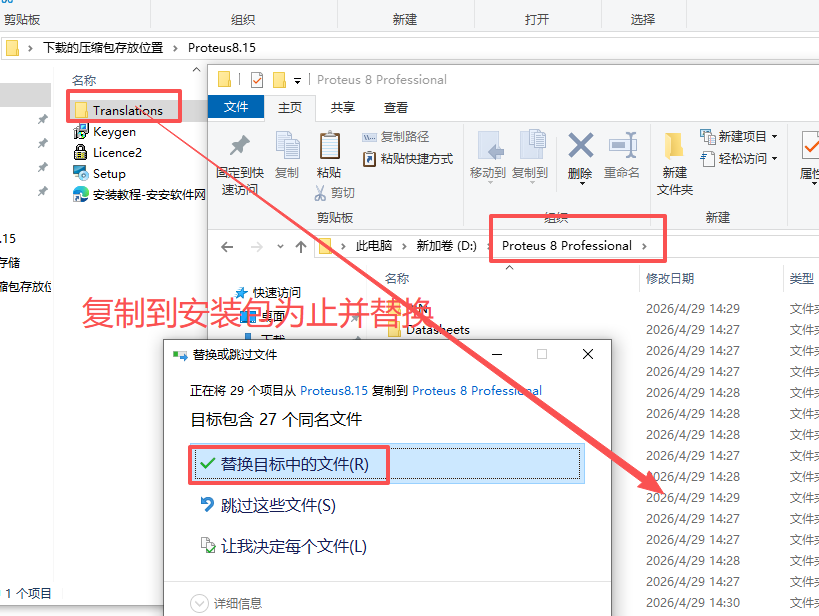Click the Back navigation arrow
The height and width of the screenshot is (616, 819).
pos(227,247)
